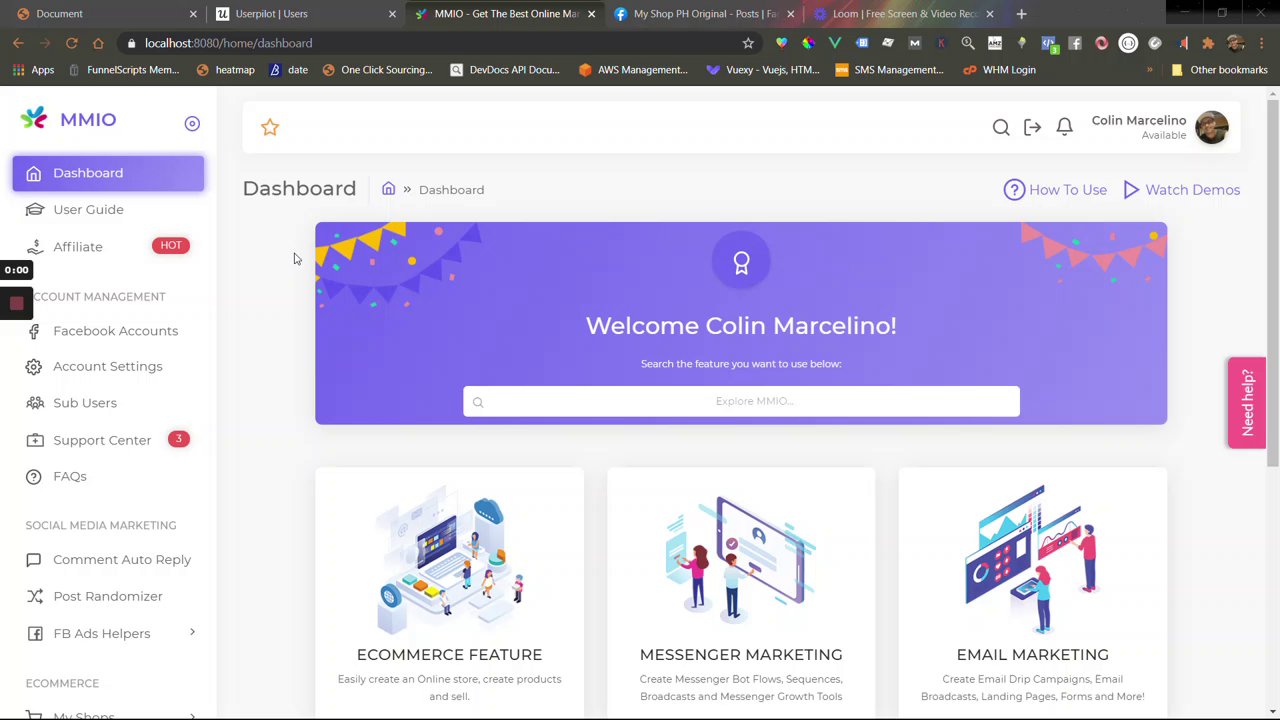
Task: Open Account Settings page
Action: [107, 366]
